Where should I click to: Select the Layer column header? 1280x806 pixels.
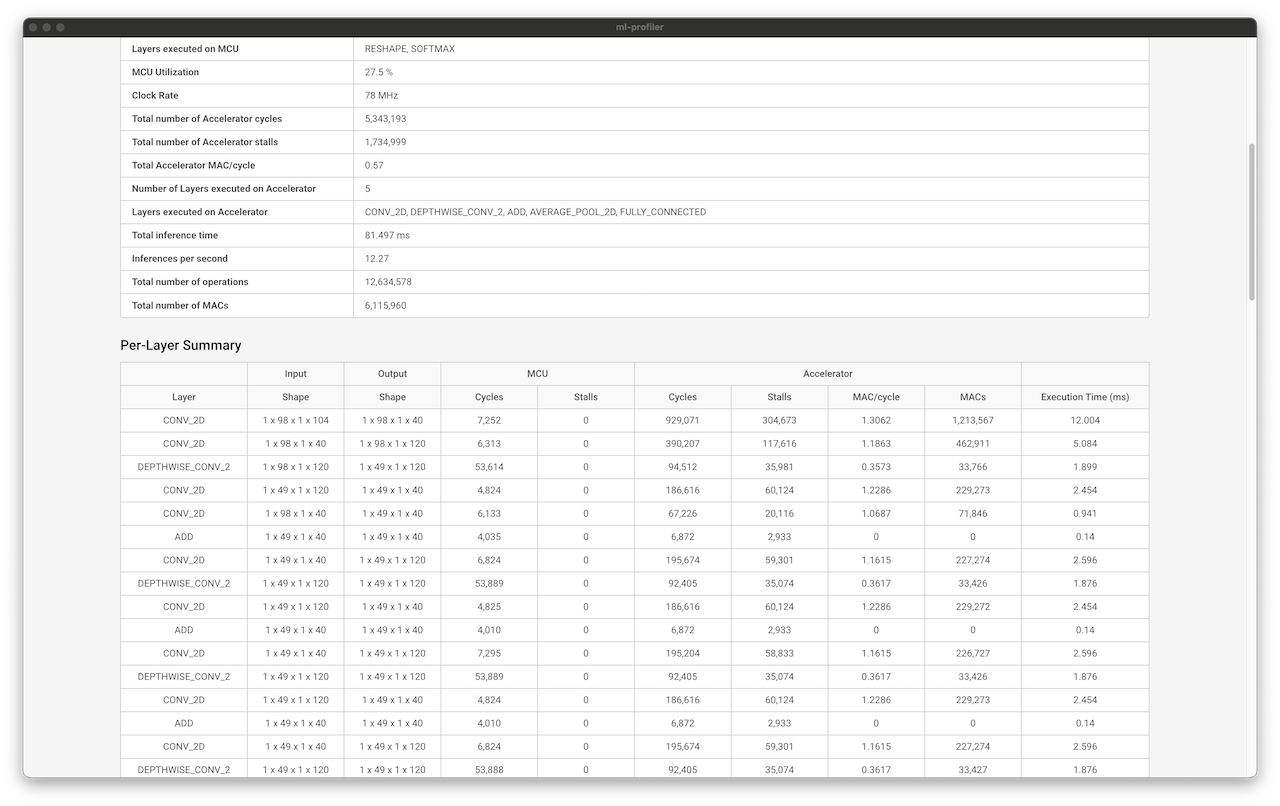tap(184, 397)
